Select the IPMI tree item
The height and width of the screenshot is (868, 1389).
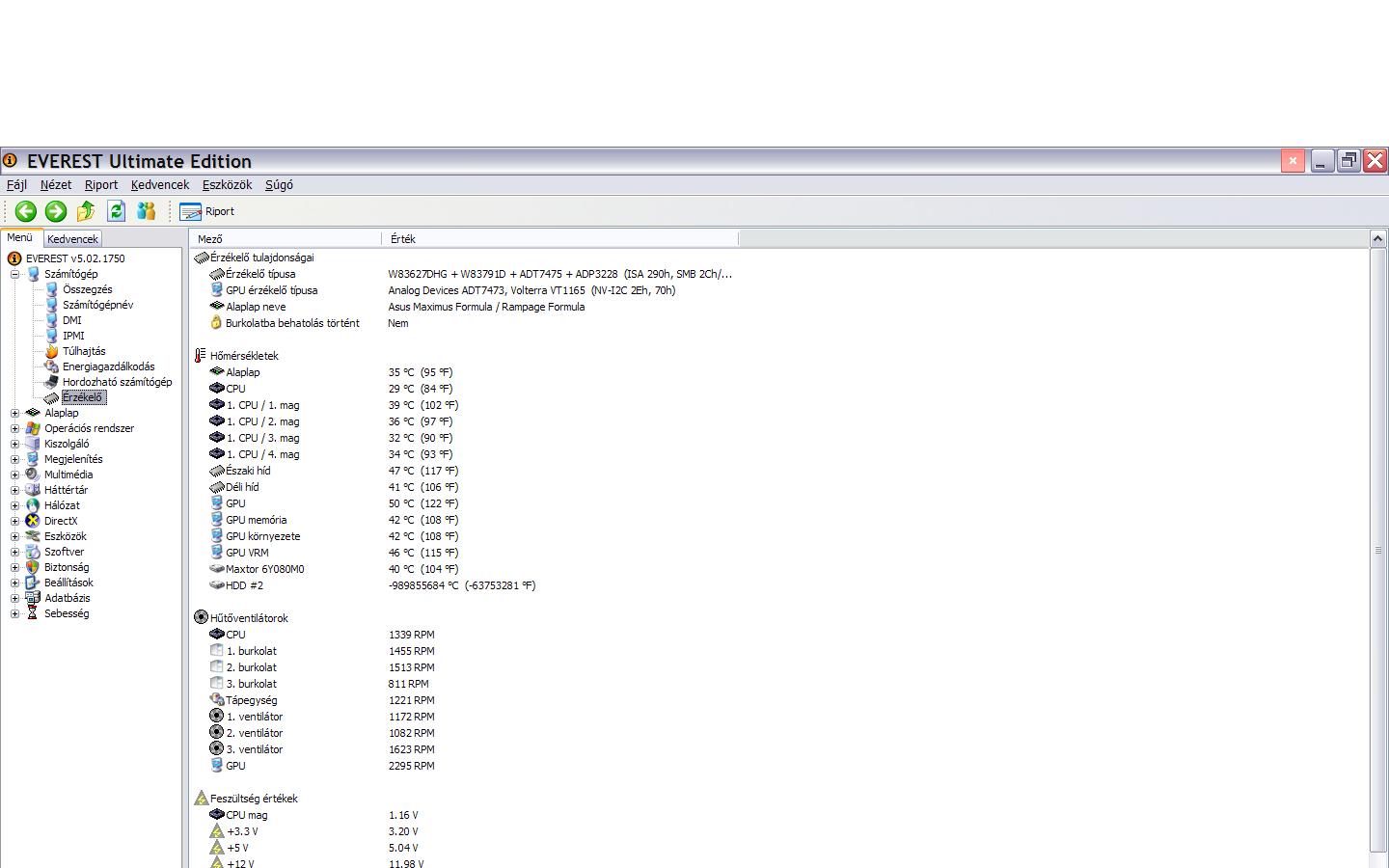(x=73, y=336)
